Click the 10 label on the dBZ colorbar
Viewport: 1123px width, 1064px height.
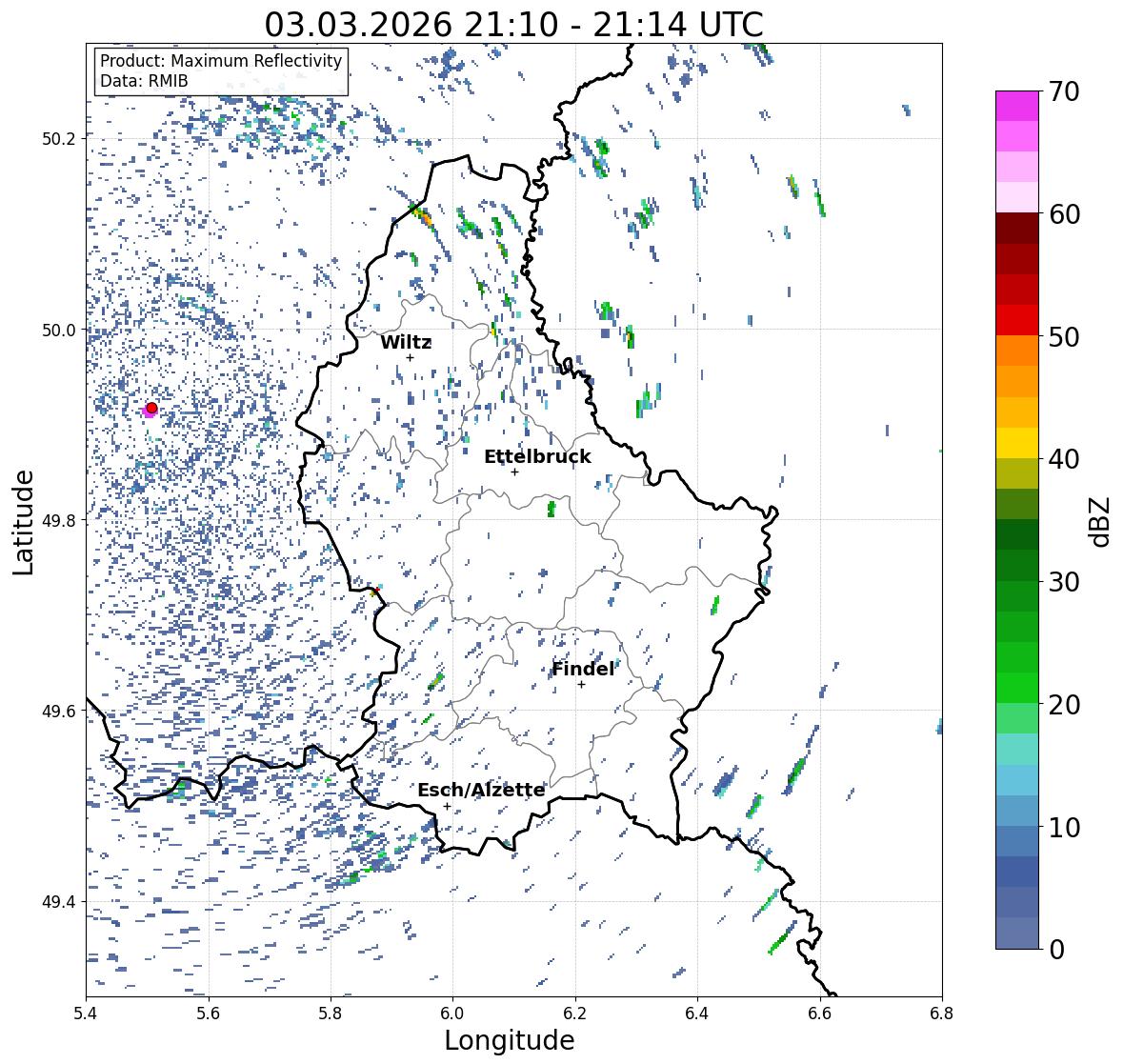click(x=1064, y=827)
